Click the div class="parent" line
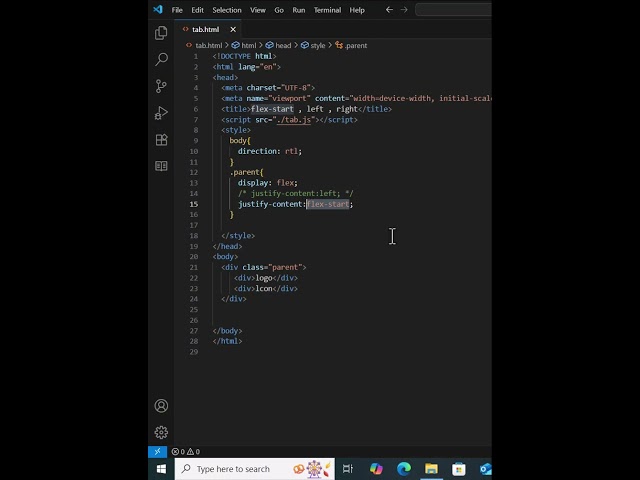640x480 pixels. click(x=264, y=267)
